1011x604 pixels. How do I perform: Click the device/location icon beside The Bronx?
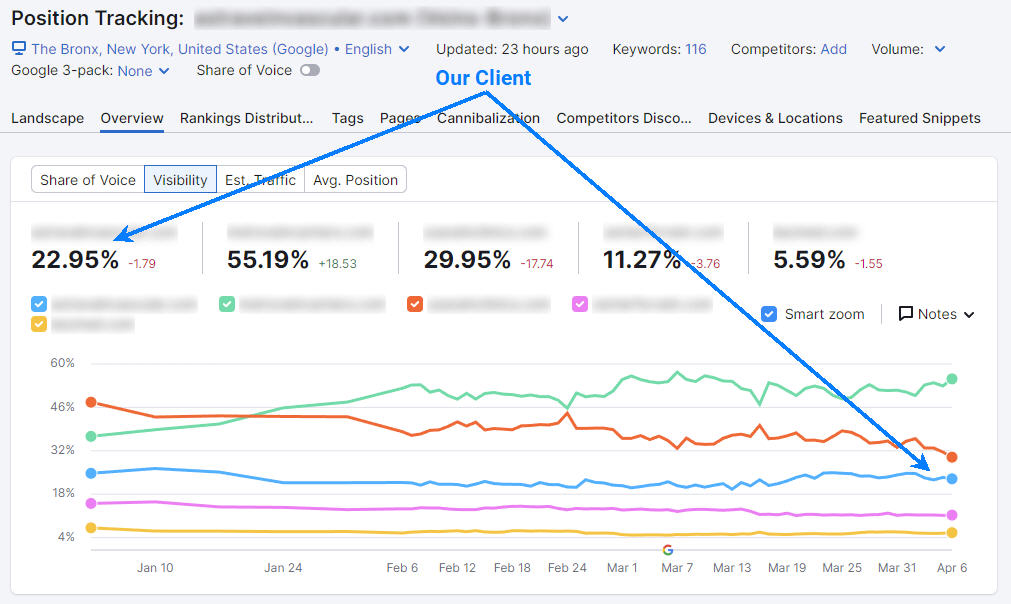17,48
